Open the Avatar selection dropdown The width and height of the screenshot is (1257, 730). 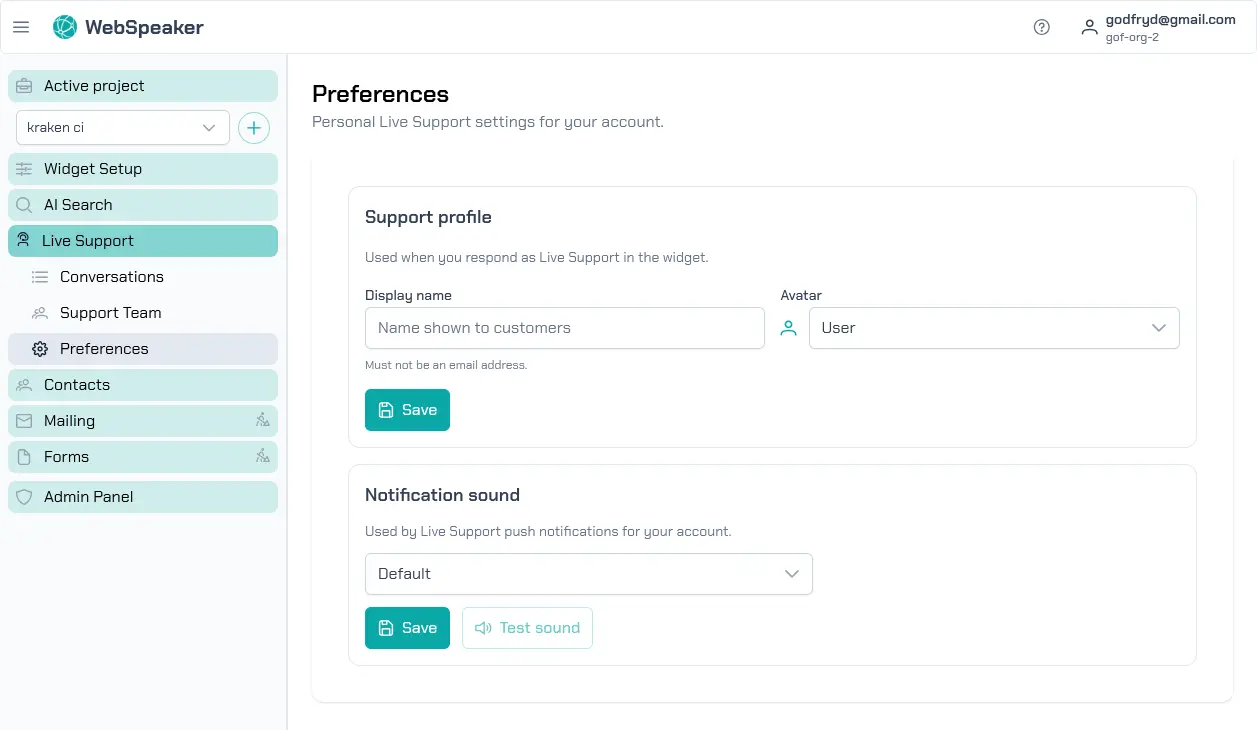pyautogui.click(x=994, y=327)
